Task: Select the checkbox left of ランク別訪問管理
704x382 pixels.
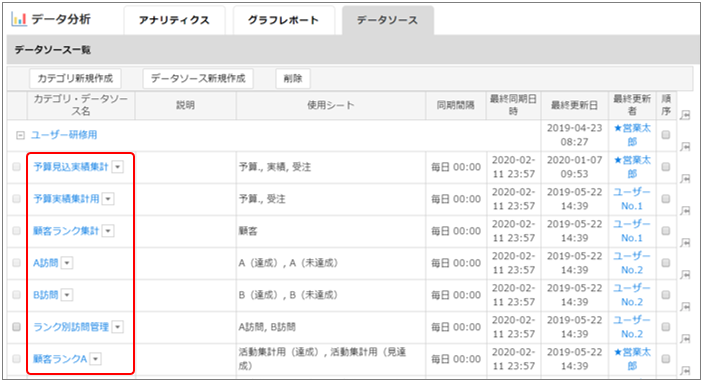Action: click(17, 327)
